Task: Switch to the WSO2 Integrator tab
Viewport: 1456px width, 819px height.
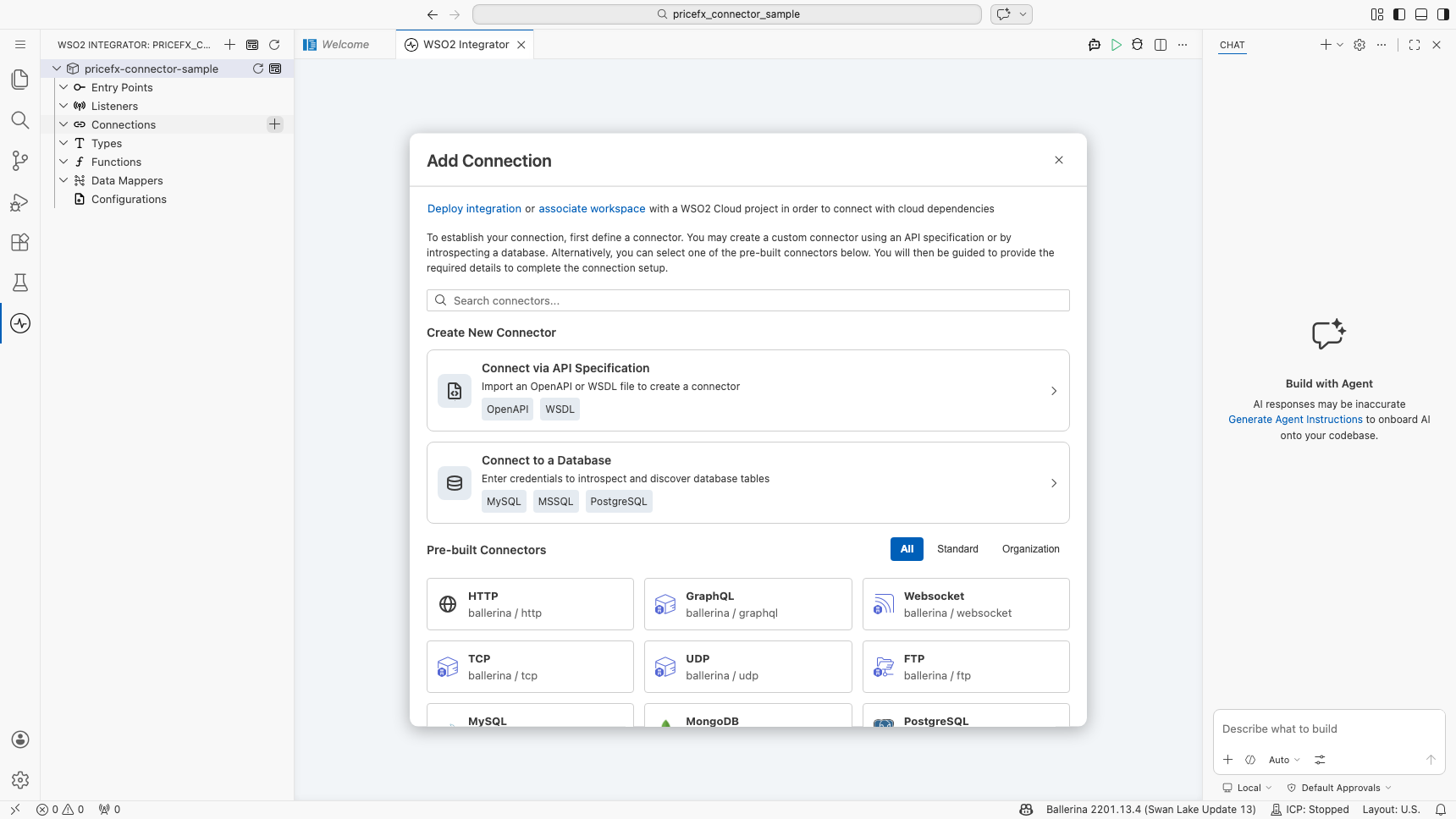Action: pos(465,45)
